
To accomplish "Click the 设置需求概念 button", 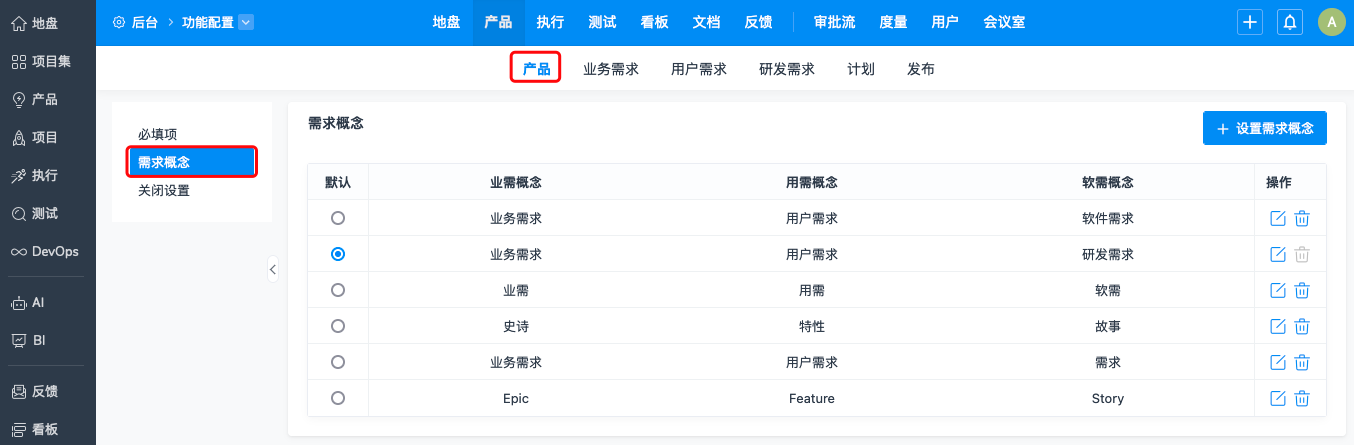I will (1264, 128).
